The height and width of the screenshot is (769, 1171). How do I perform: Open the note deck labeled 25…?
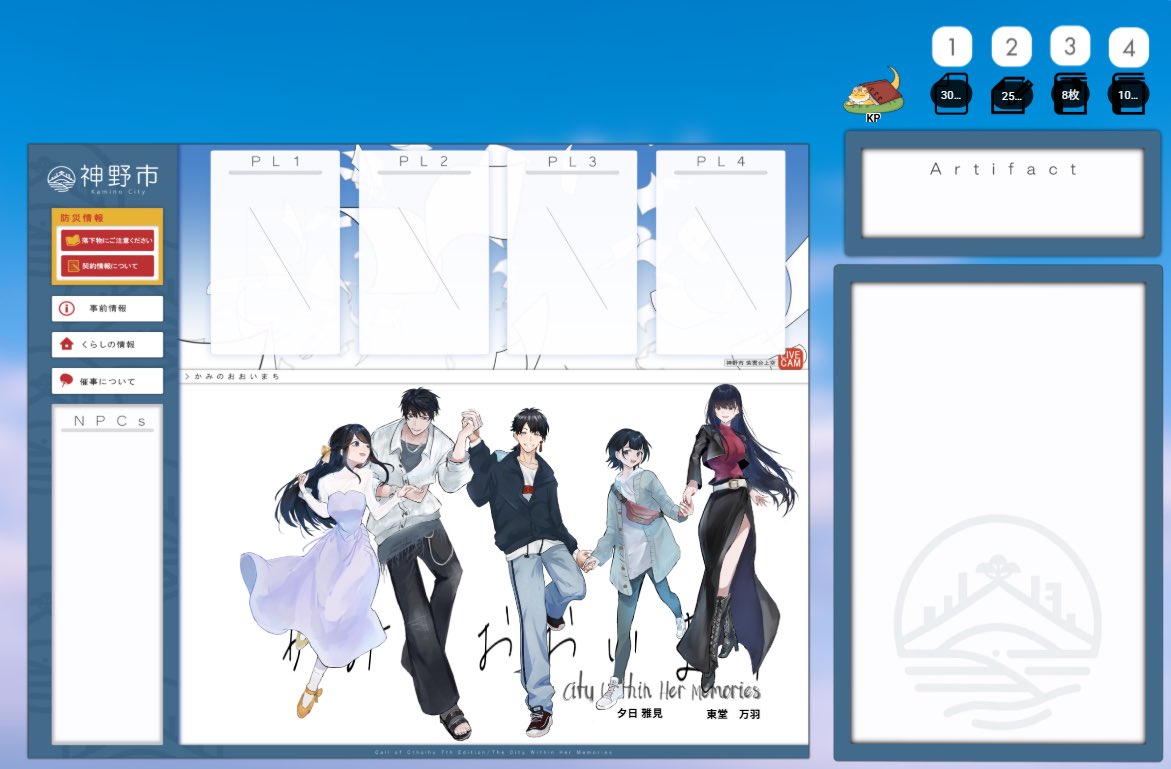(1012, 95)
